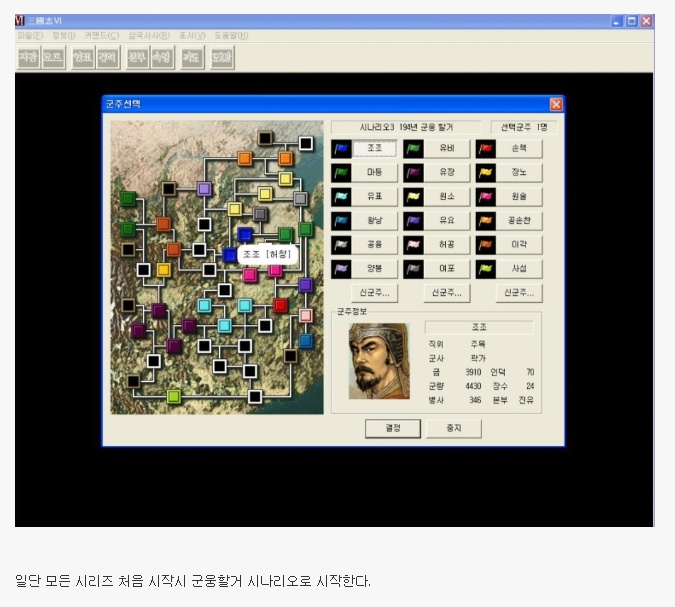The image size is (675, 607).
Task: Close the 군주선택 dialog
Action: 556,104
